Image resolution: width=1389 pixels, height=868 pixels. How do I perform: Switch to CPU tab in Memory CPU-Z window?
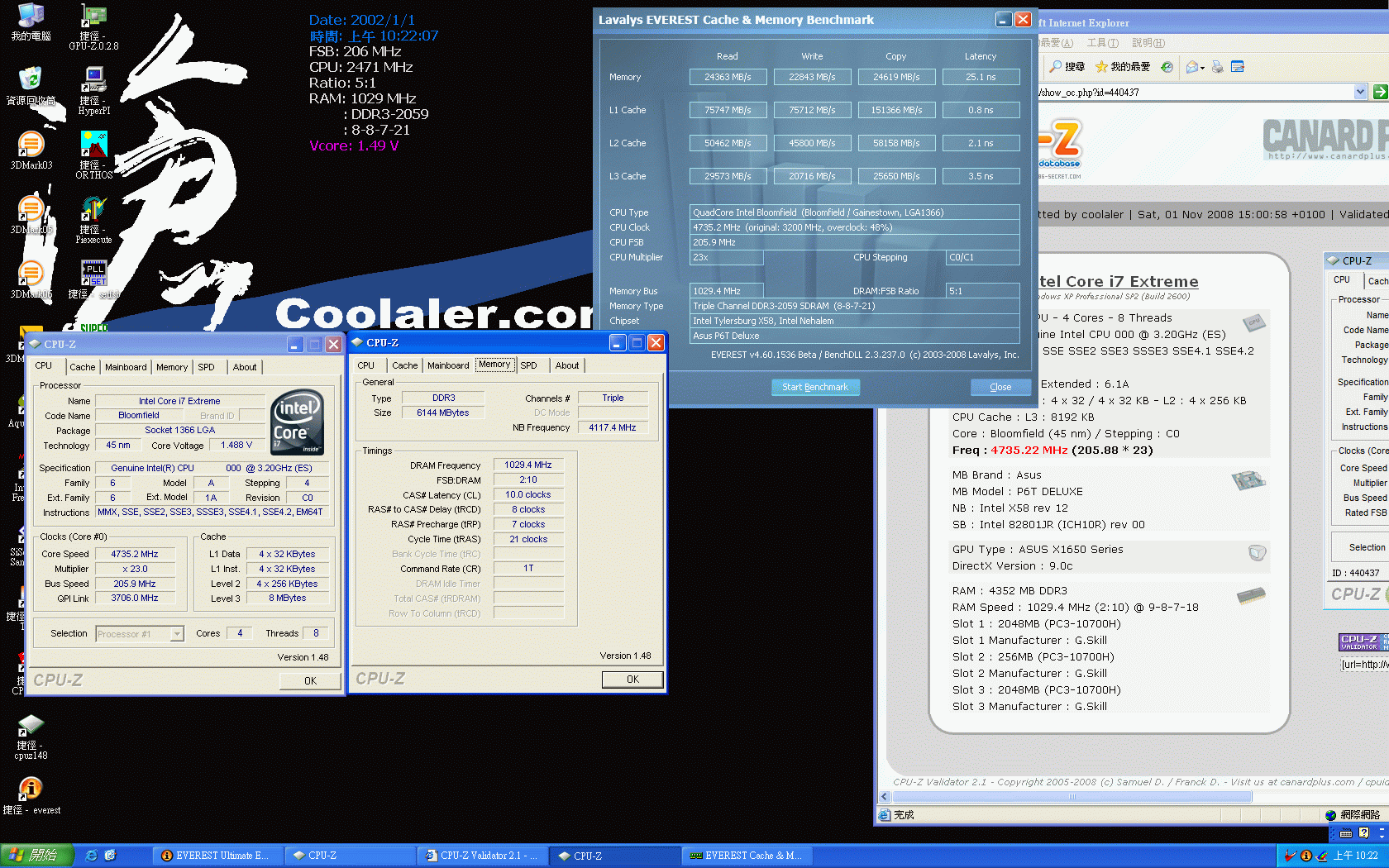(x=366, y=365)
